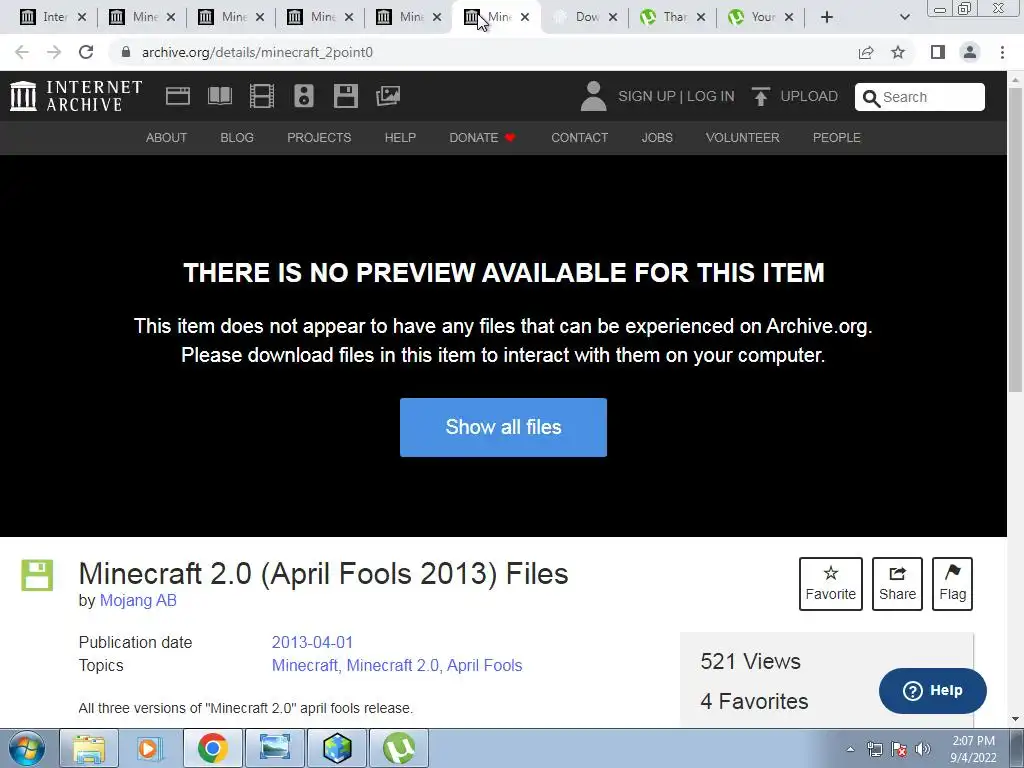Screen dimensions: 1024x768
Task: Open the BLOG menu item
Action: (x=237, y=138)
